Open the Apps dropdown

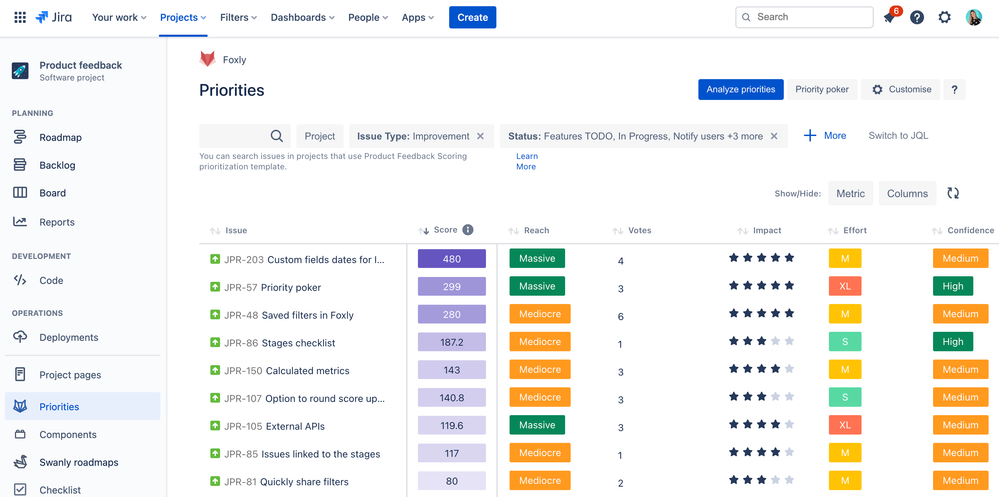(x=418, y=17)
